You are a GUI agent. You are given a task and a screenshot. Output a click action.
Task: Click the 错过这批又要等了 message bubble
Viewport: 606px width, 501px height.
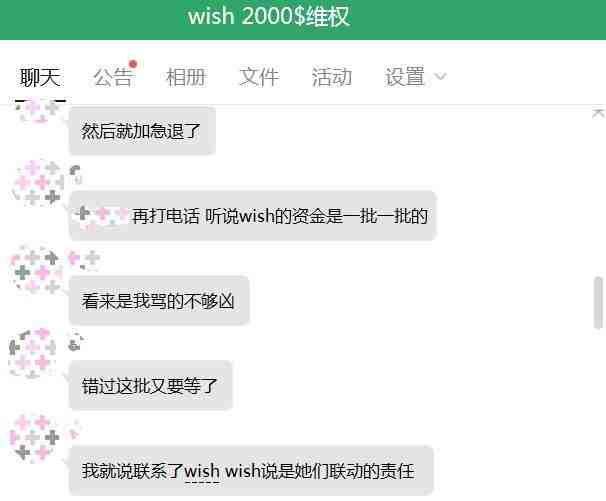151,385
